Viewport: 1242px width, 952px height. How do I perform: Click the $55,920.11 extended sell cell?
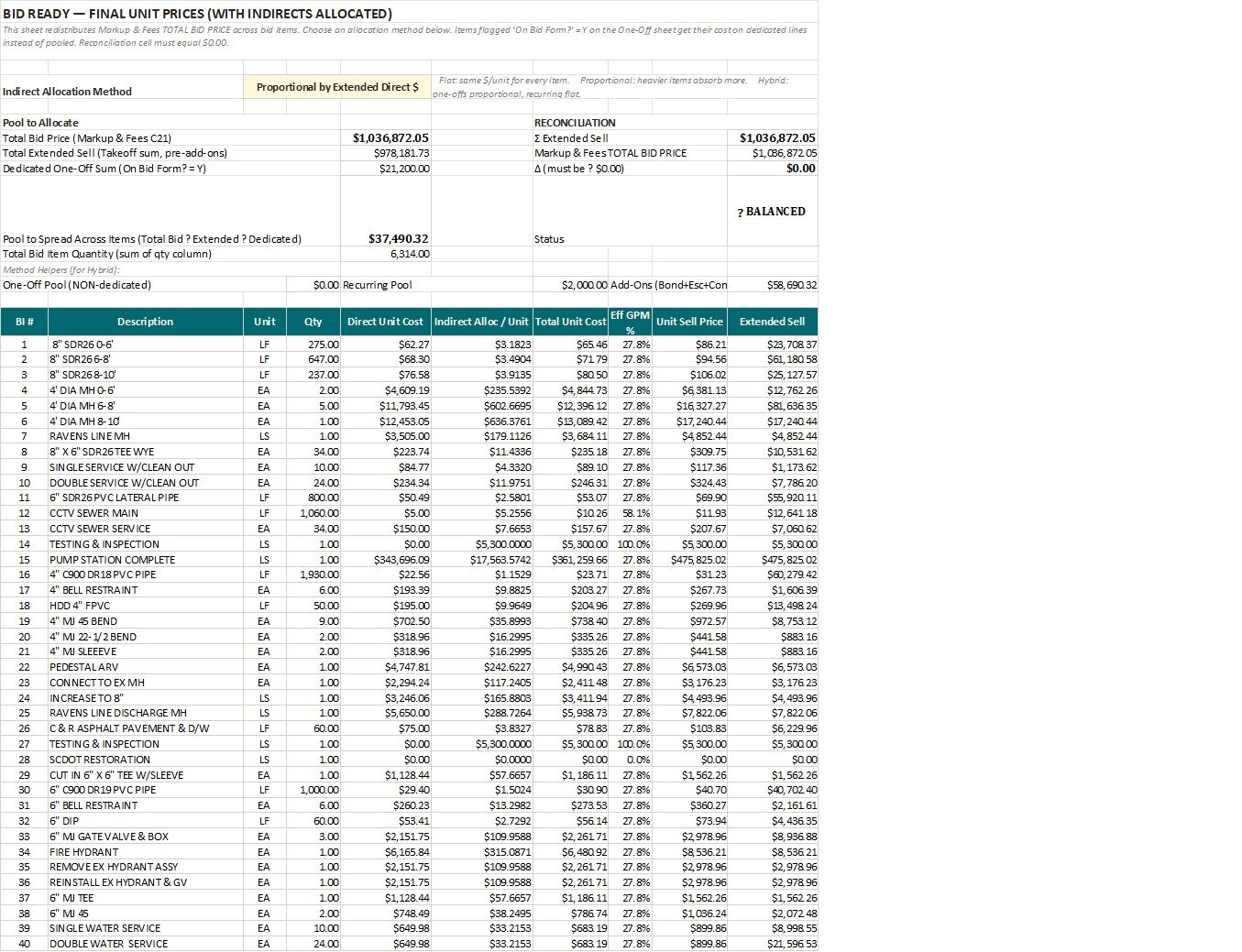pyautogui.click(x=773, y=498)
